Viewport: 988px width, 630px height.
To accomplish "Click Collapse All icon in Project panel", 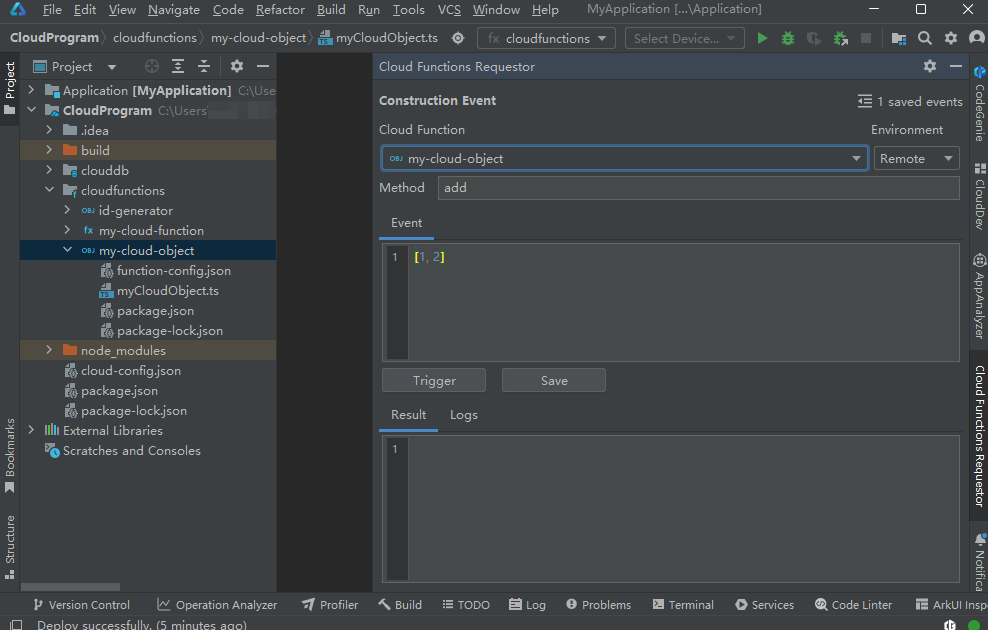I will [x=204, y=67].
